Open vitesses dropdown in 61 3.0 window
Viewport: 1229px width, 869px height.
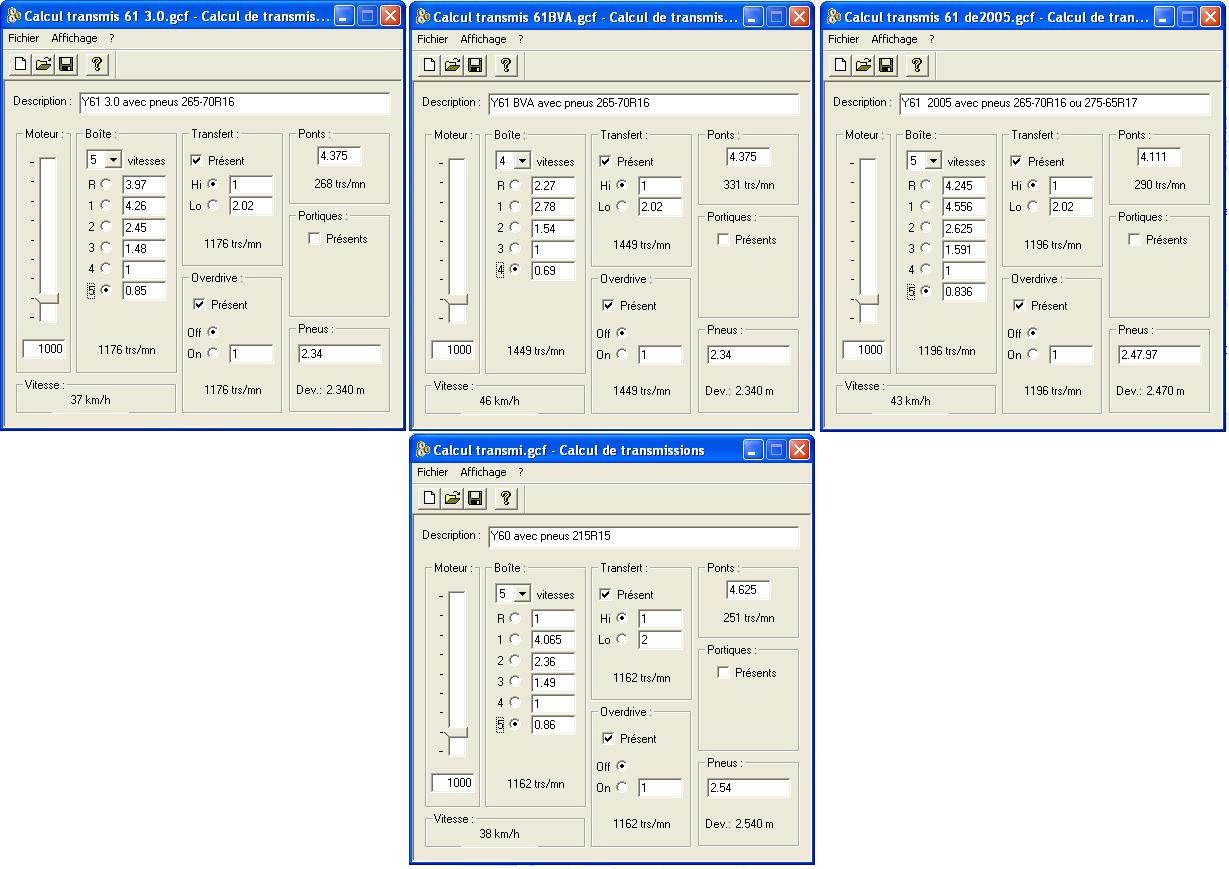coord(113,160)
